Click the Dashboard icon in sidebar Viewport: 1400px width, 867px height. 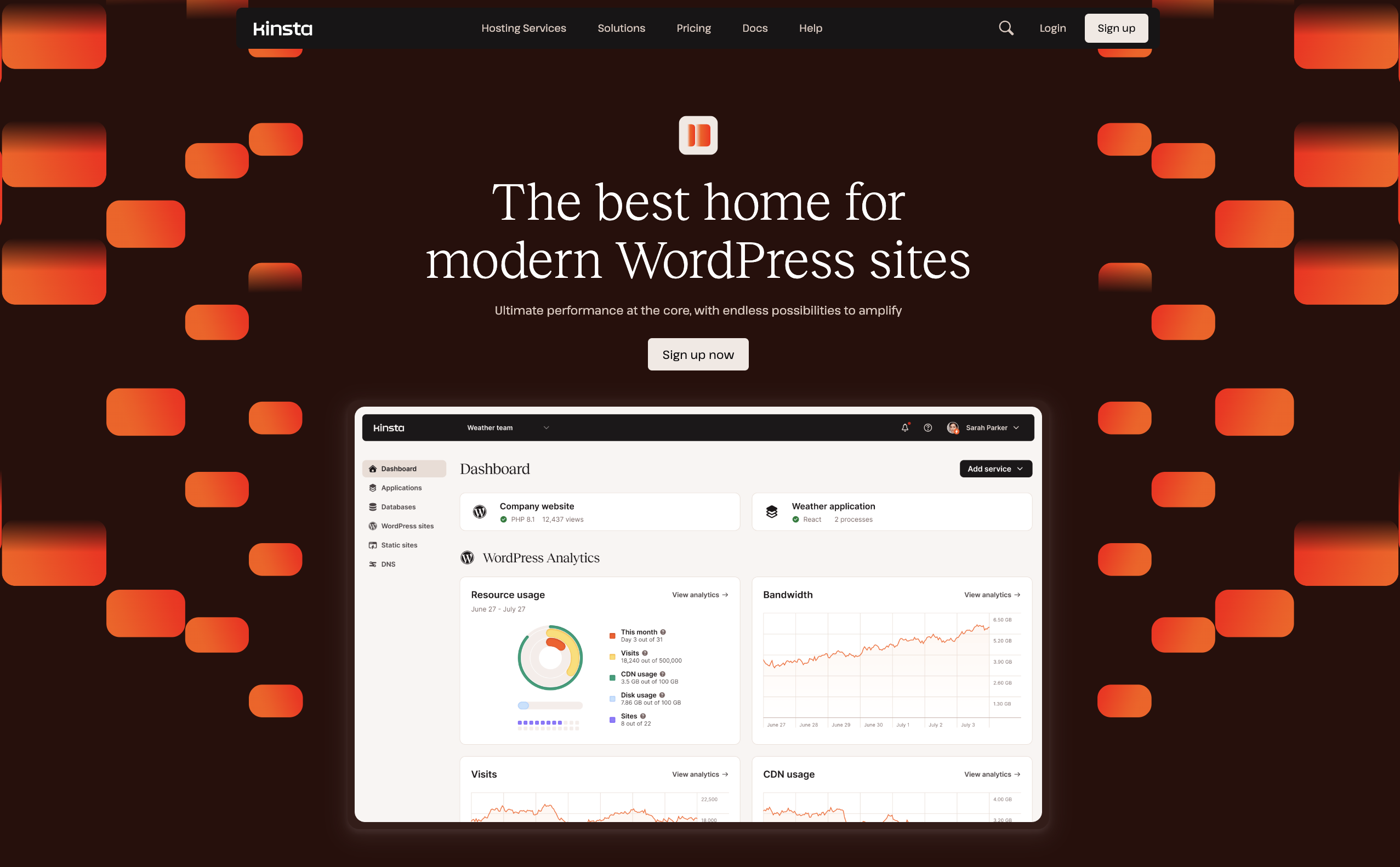click(373, 469)
